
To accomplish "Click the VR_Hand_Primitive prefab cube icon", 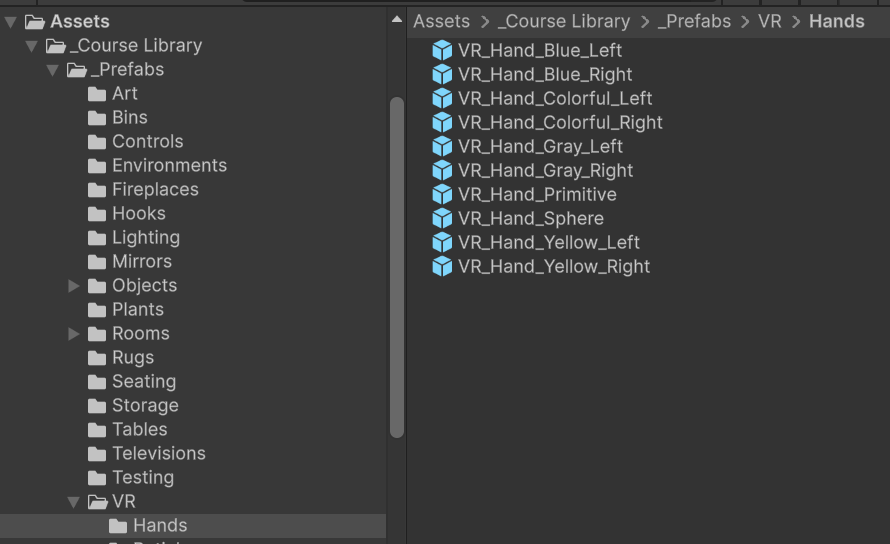I will point(442,194).
